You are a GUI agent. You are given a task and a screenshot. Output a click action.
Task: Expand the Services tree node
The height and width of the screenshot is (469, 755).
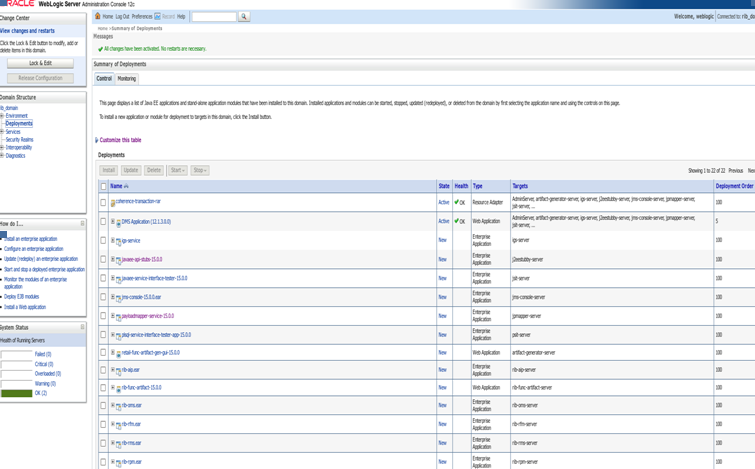click(x=2, y=131)
